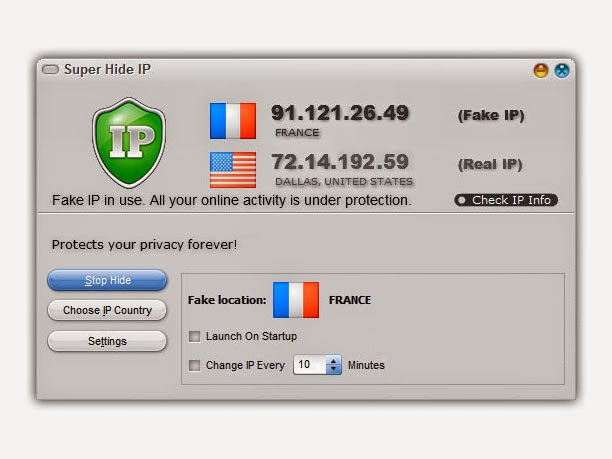The width and height of the screenshot is (612, 459).
Task: Click the FRANCE label in Fake location
Action: click(350, 300)
